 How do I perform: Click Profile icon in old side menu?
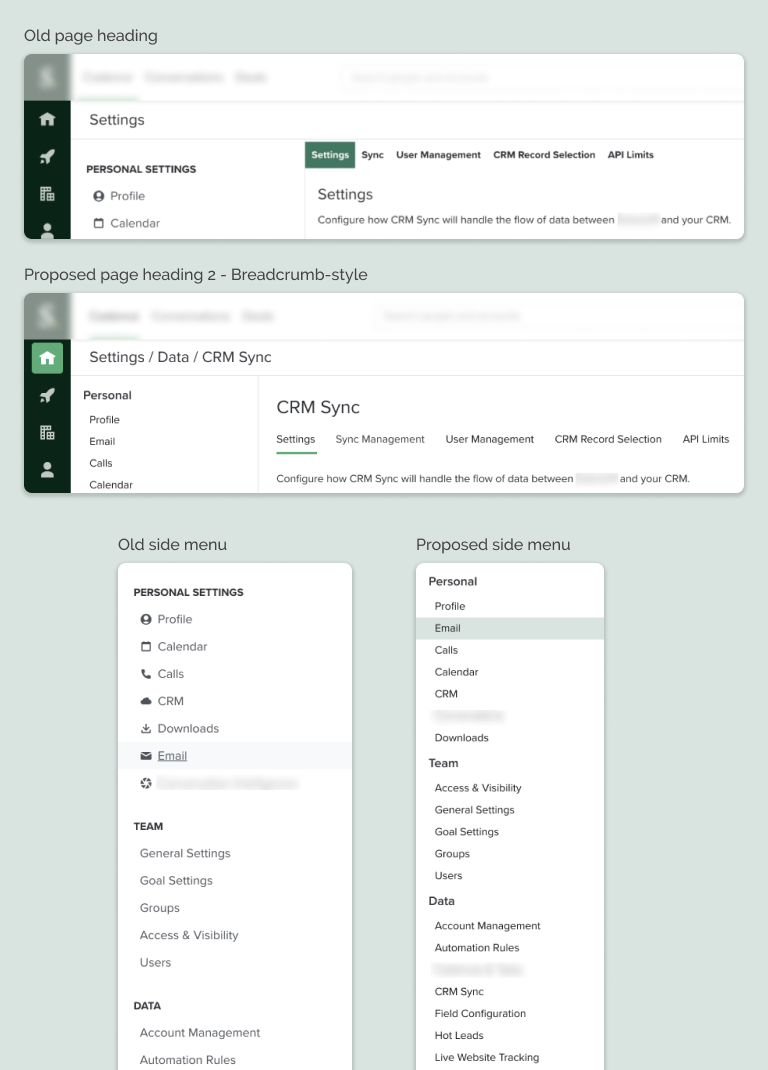click(x=145, y=620)
